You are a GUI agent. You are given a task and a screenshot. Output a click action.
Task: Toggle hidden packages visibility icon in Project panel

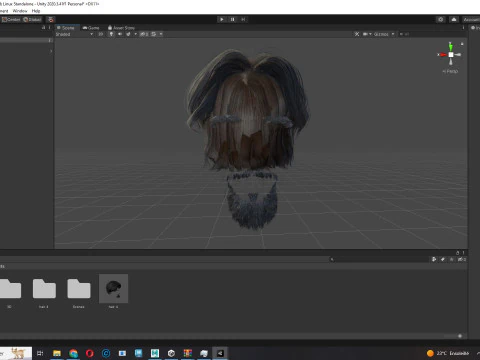462,259
